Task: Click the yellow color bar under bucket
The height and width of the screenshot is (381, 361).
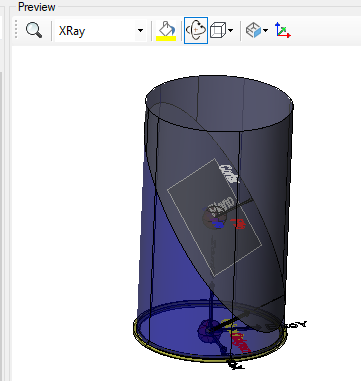Action: [x=166, y=38]
